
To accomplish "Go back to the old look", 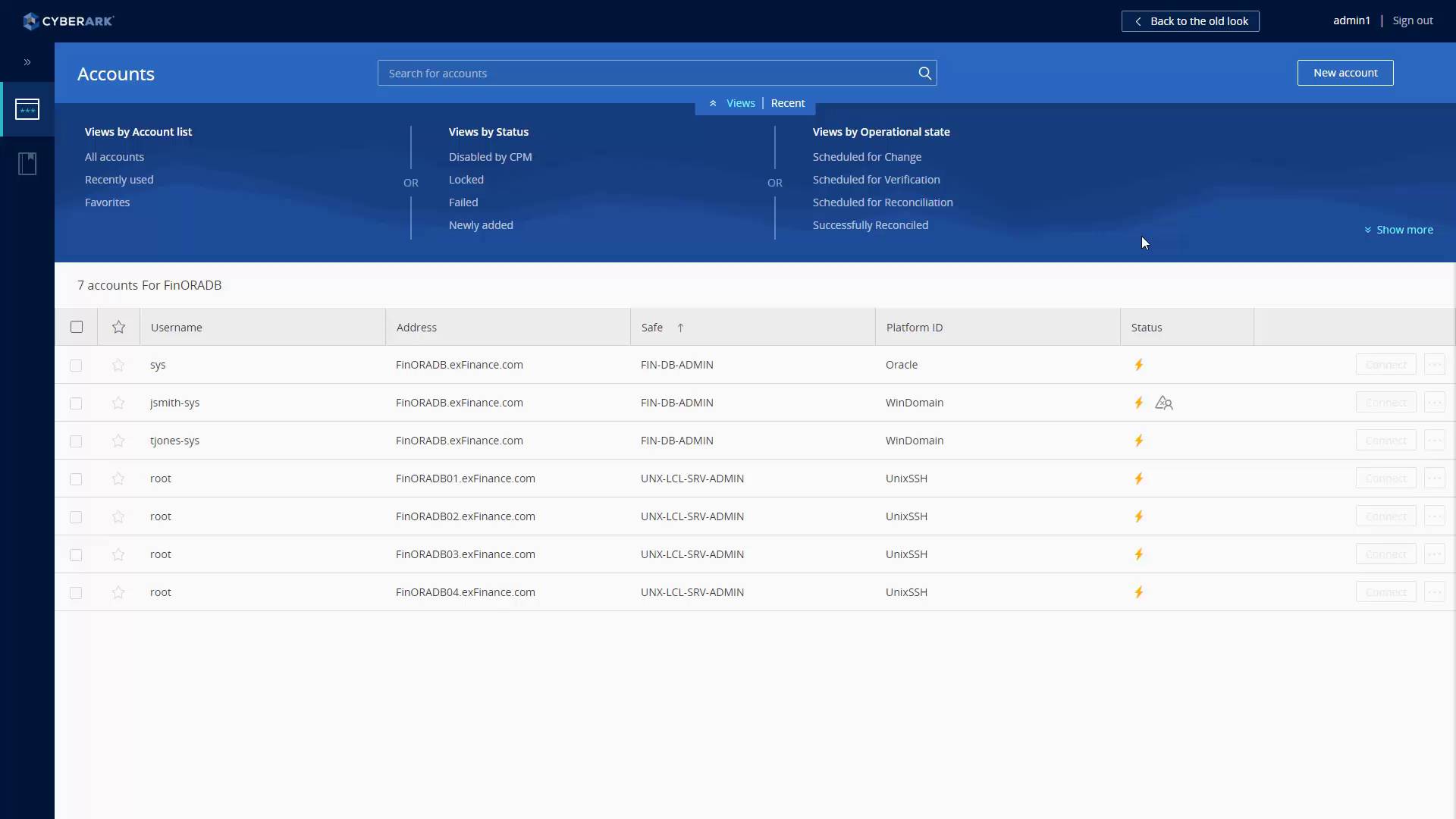I will [1191, 21].
